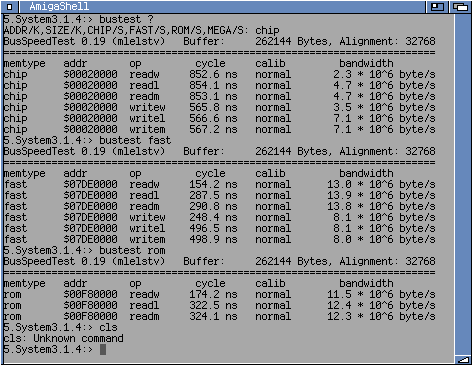Screen dimensions: 472x365
Task: Click the rom readl cycle value 322.5 ns
Action: pyautogui.click(x=213, y=305)
